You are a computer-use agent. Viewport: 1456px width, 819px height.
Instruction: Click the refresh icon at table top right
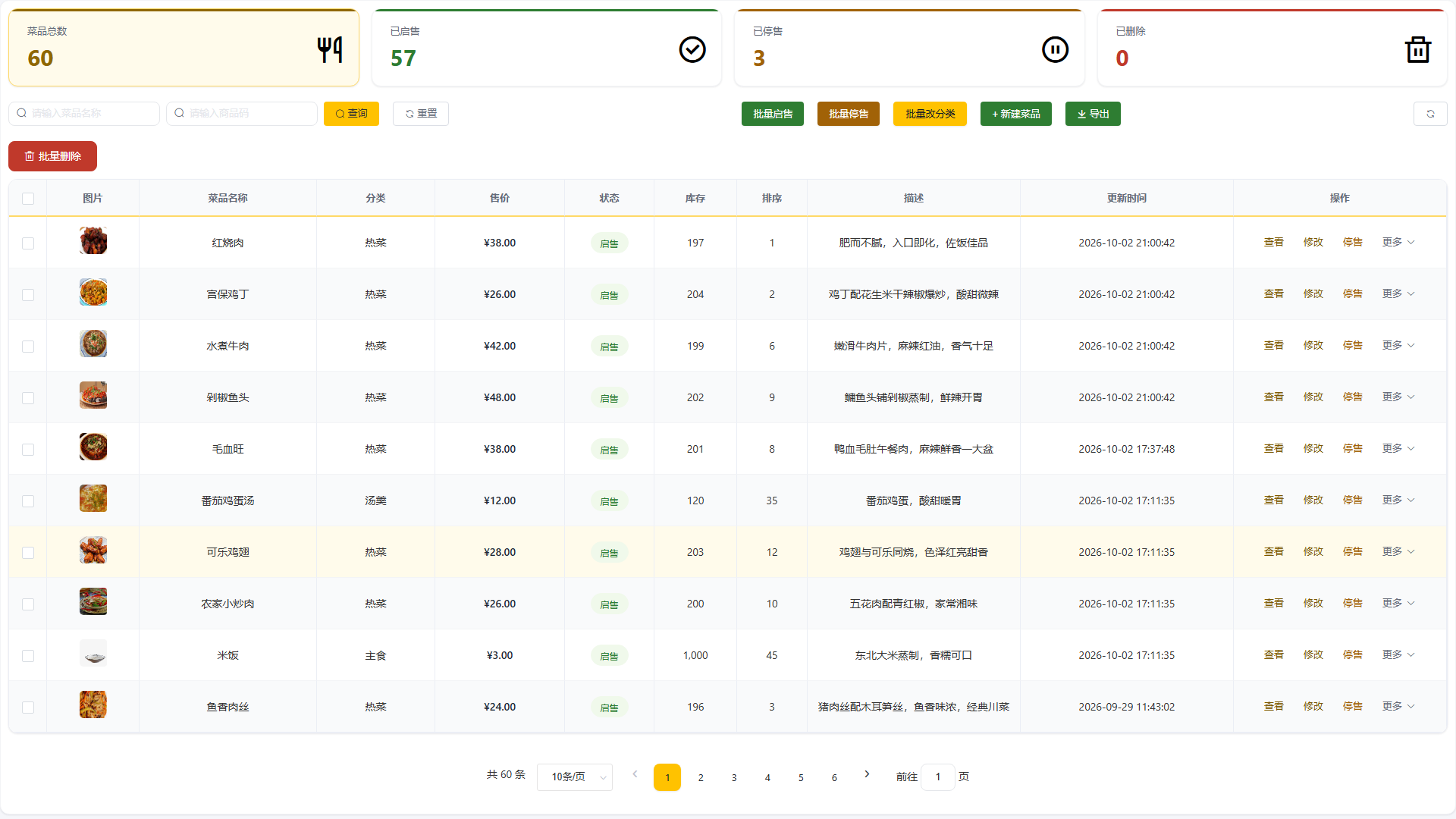1430,114
